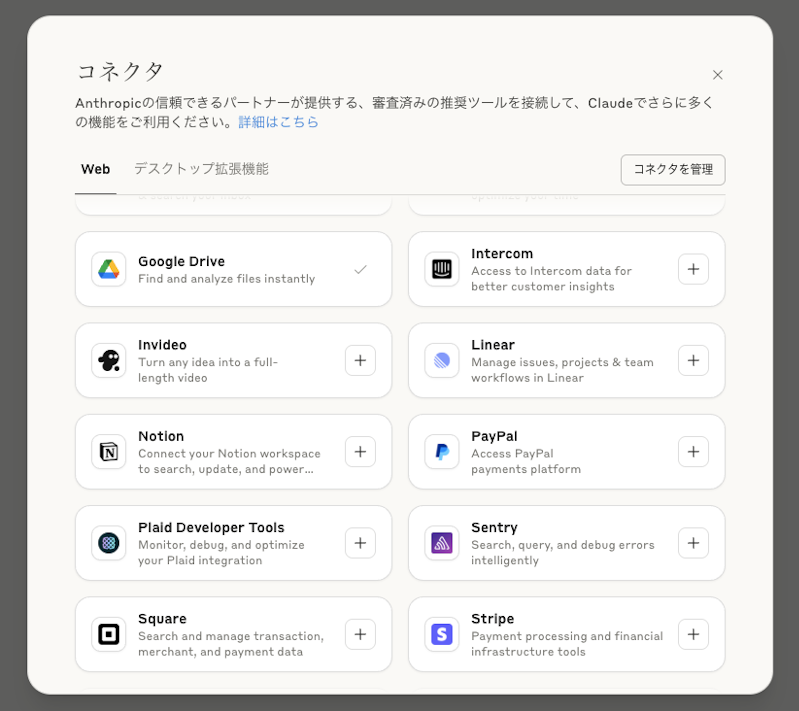Image resolution: width=799 pixels, height=711 pixels.
Task: Click 'Turn any idea into a full-length video'
Action: click(x=208, y=370)
